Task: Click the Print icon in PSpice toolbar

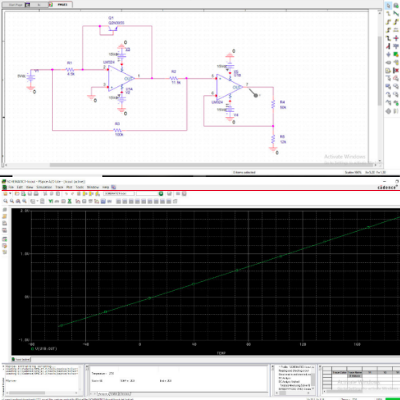Action: click(x=36, y=194)
